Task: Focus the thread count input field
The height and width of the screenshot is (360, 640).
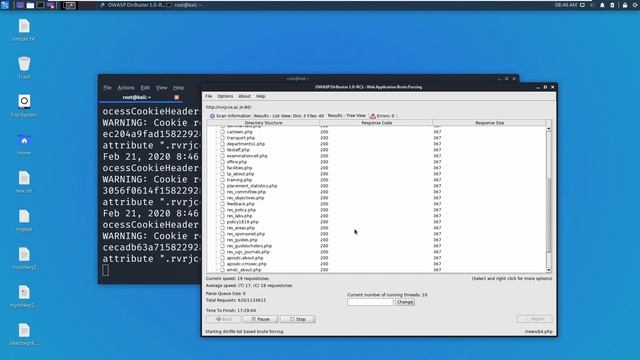Action: 370,302
